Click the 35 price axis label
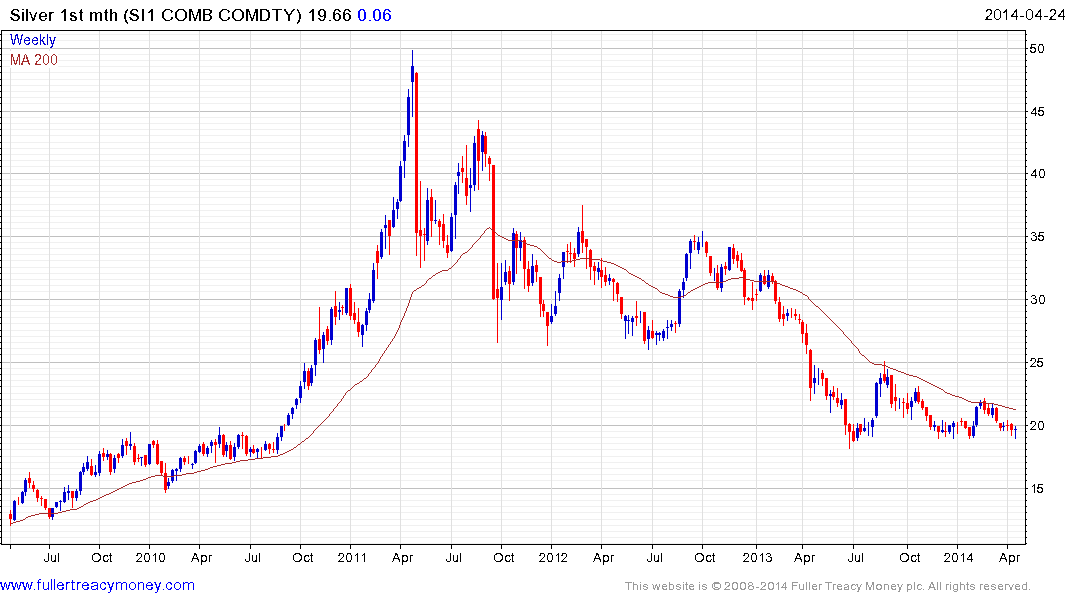 click(1037, 237)
